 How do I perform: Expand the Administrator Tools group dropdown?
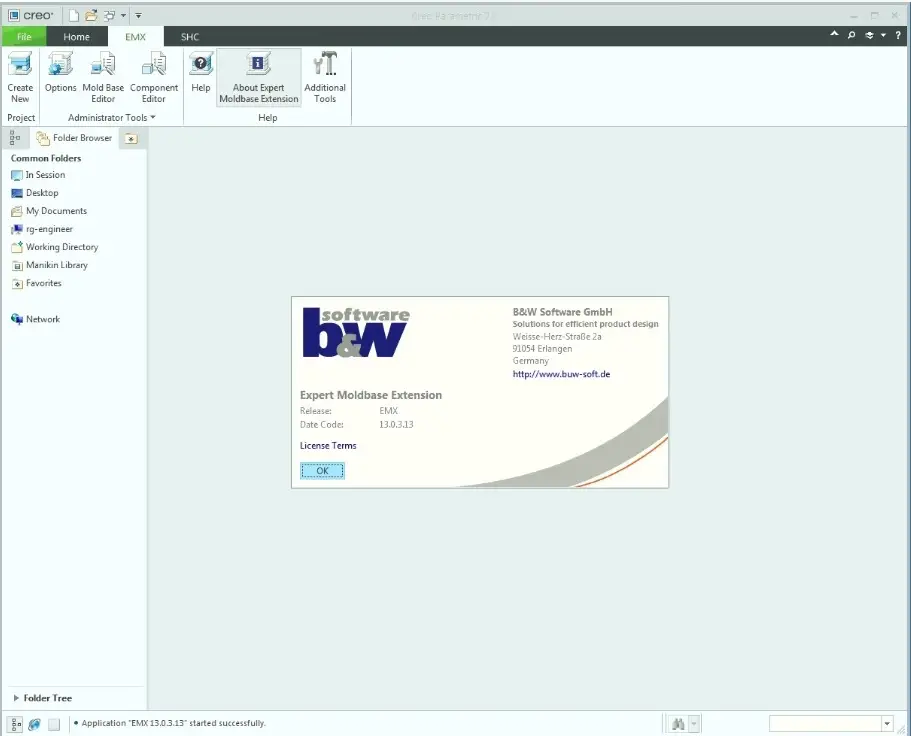(x=112, y=117)
